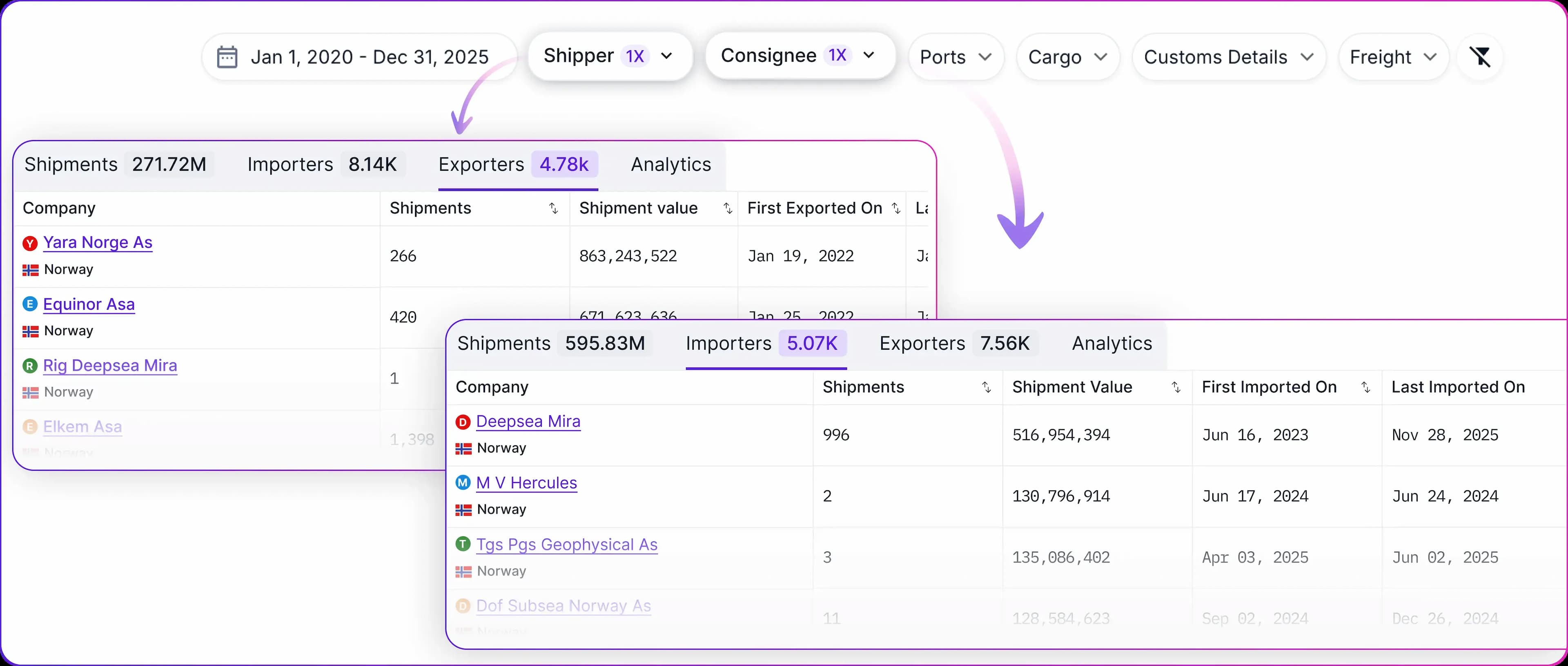
Task: Open the M V Hercules link
Action: [x=526, y=483]
